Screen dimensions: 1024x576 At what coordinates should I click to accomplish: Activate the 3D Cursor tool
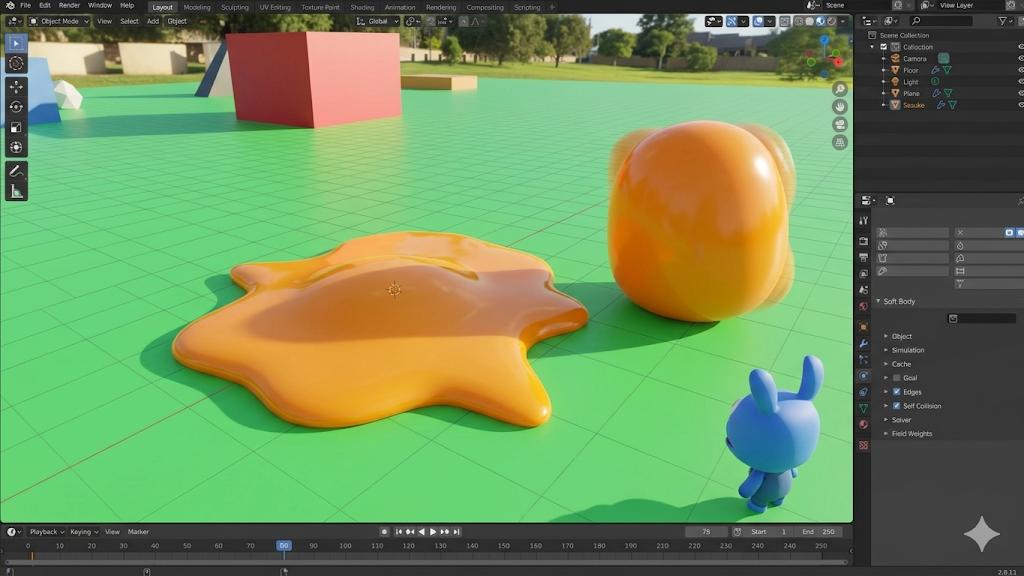pyautogui.click(x=16, y=63)
